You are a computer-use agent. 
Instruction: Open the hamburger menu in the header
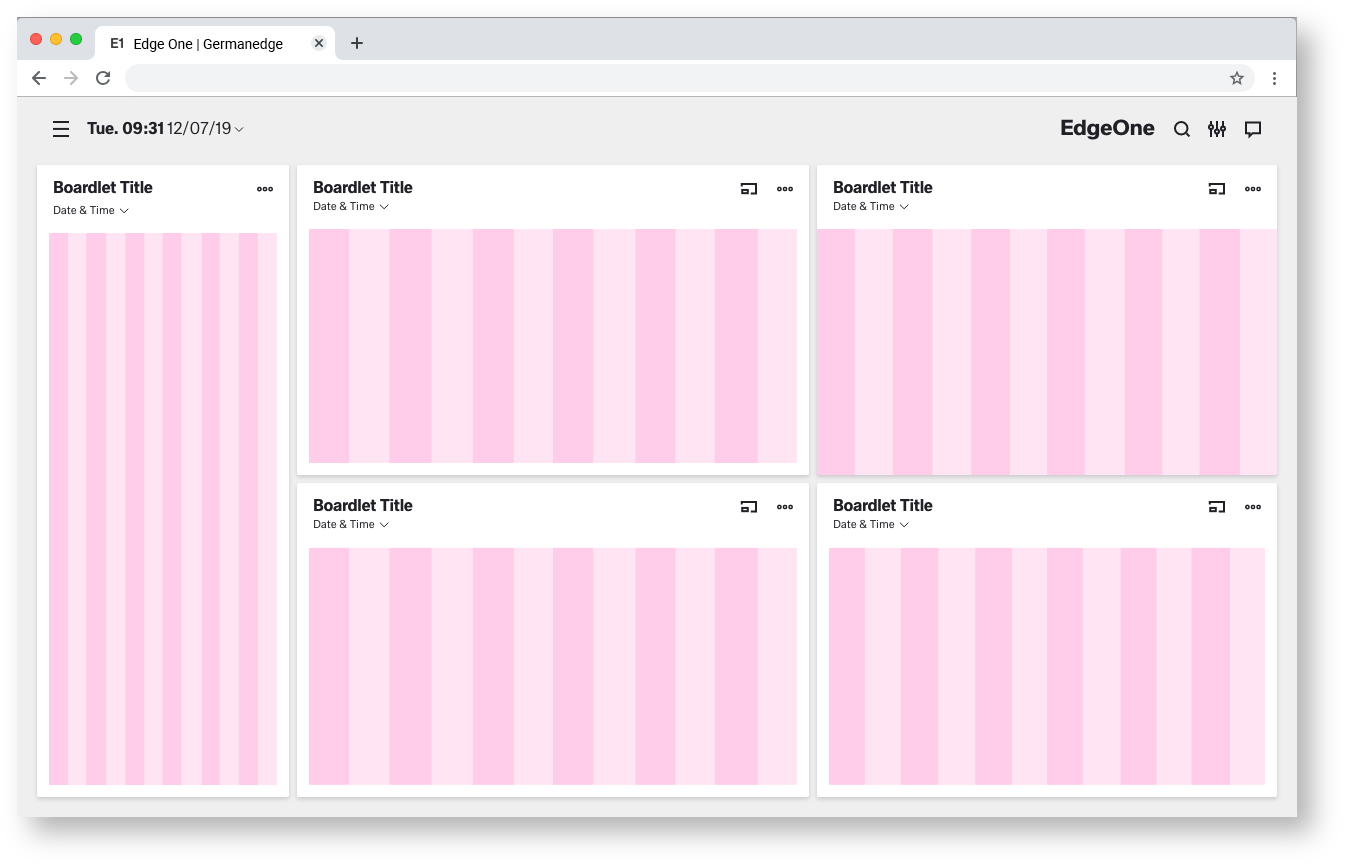tap(61, 129)
